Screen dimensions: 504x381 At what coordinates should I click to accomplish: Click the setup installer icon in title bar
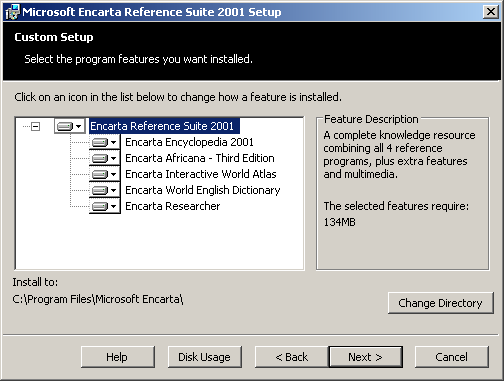pyautogui.click(x=13, y=12)
